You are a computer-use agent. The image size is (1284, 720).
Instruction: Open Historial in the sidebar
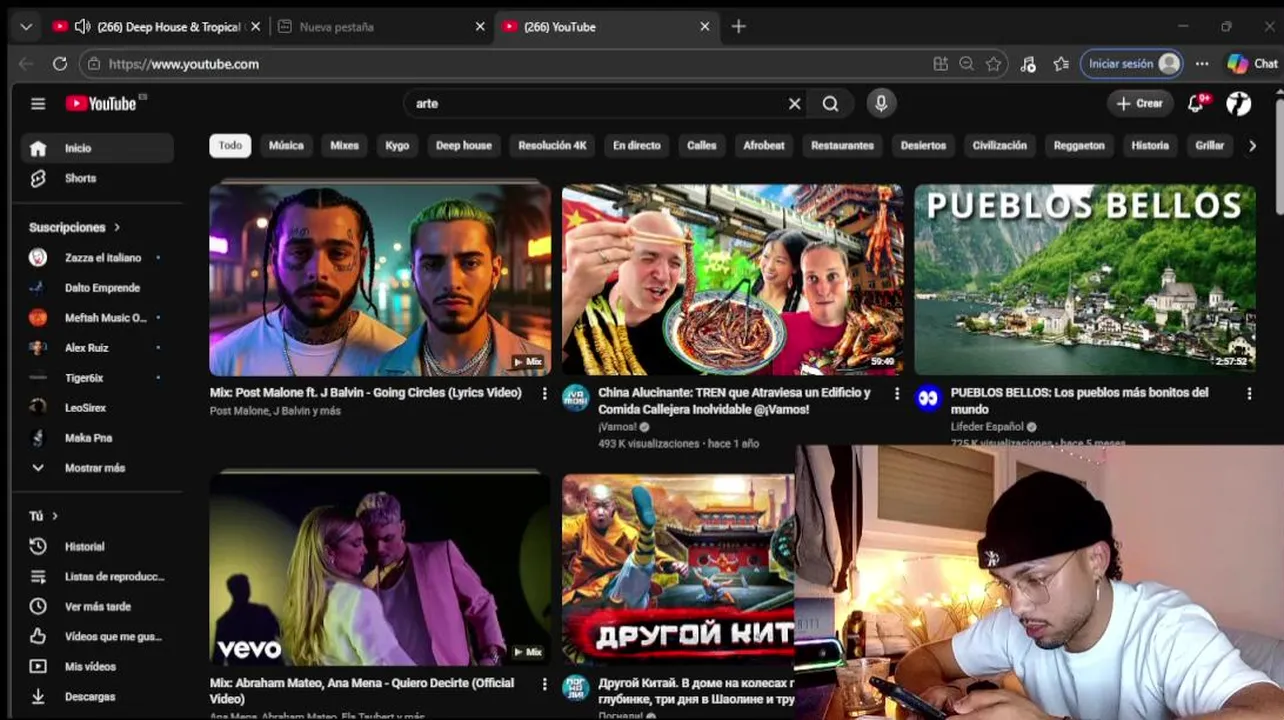pyautogui.click(x=97, y=547)
